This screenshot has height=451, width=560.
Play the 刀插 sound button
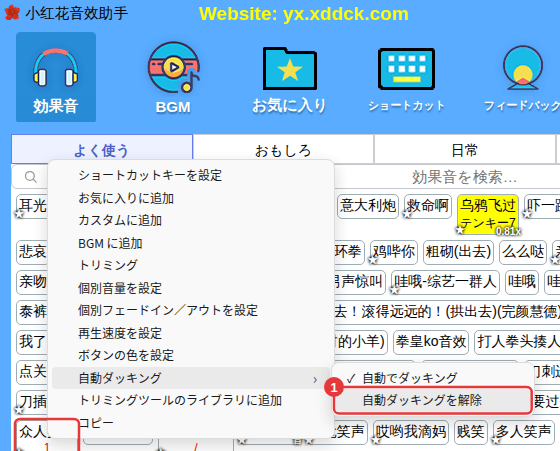[32, 402]
